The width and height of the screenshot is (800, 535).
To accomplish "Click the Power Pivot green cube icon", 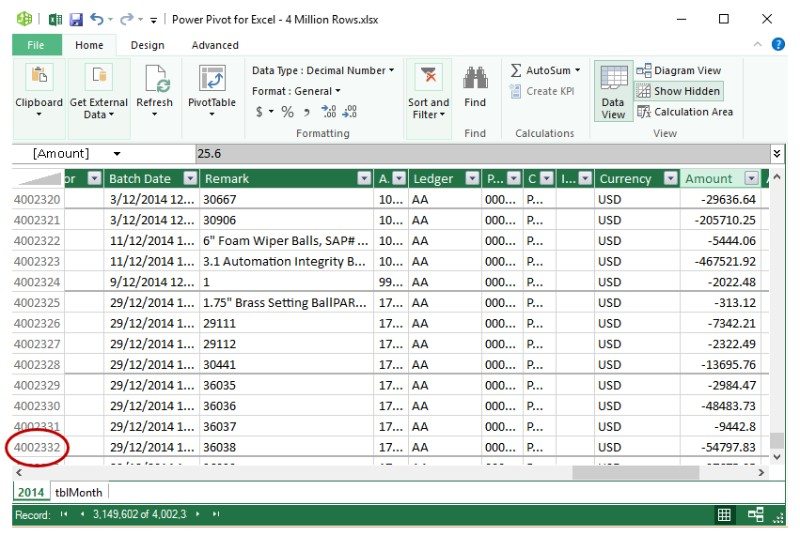I will coord(24,19).
